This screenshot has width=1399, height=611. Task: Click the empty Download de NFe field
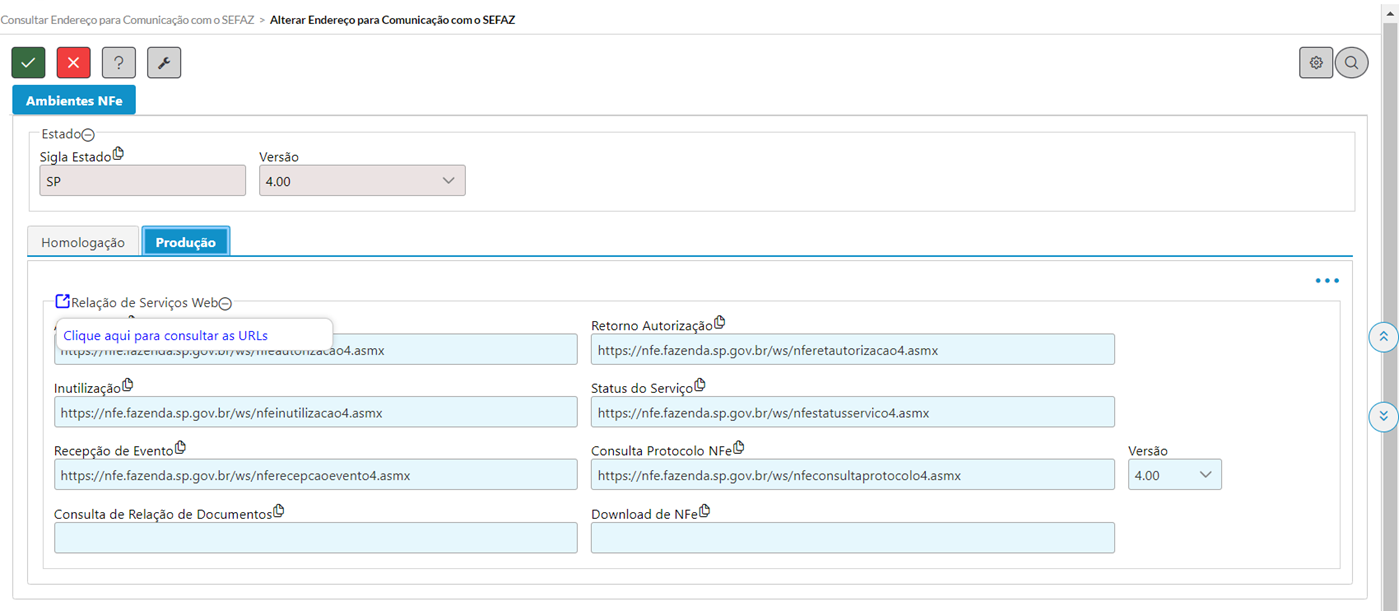click(x=853, y=538)
